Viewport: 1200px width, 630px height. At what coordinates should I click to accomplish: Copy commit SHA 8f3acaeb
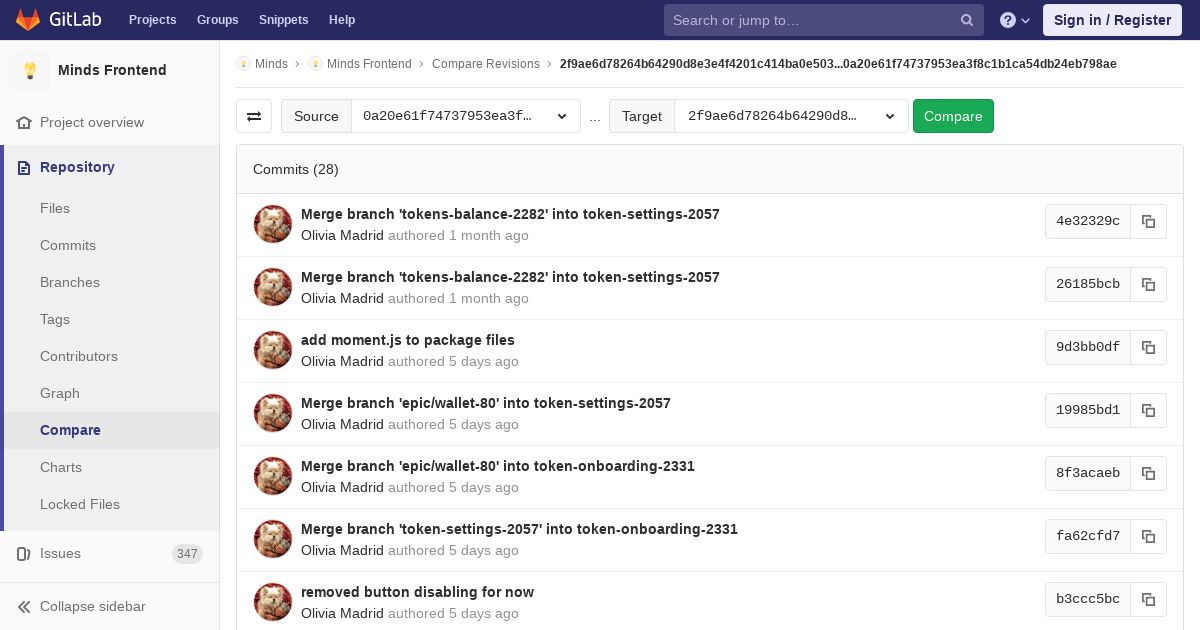click(1148, 473)
